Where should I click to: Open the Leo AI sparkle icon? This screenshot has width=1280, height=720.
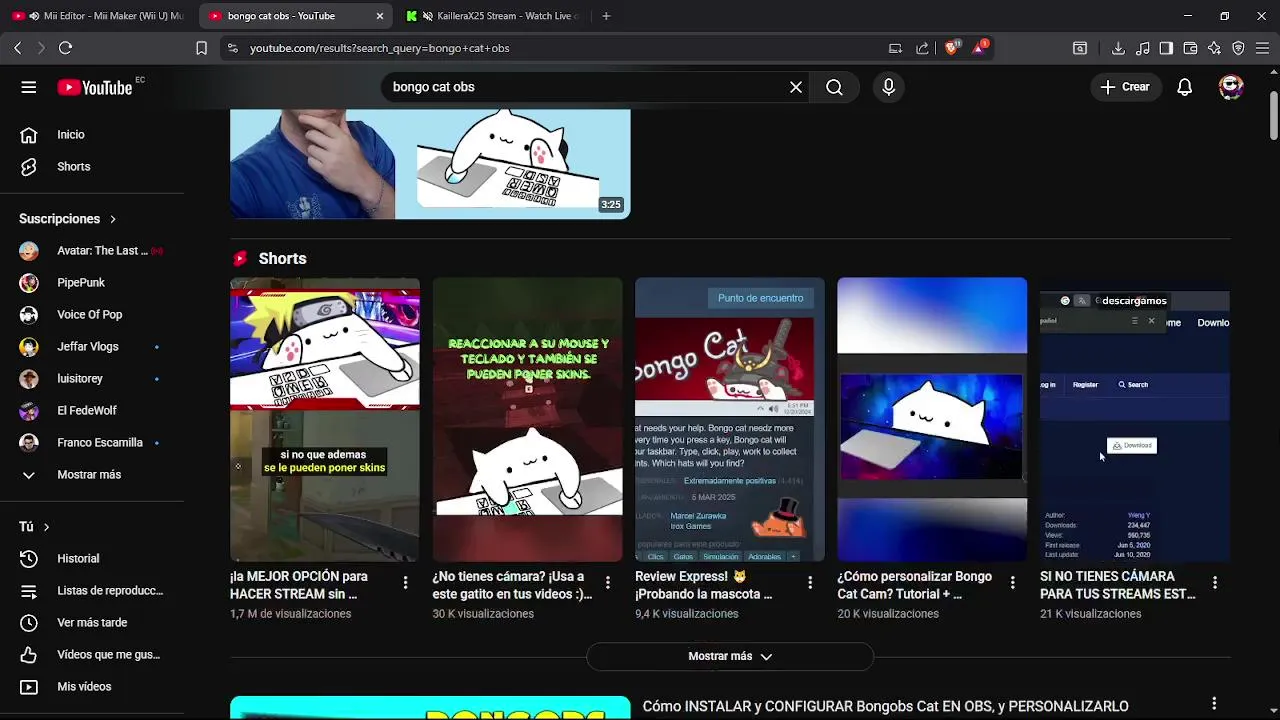click(1214, 48)
